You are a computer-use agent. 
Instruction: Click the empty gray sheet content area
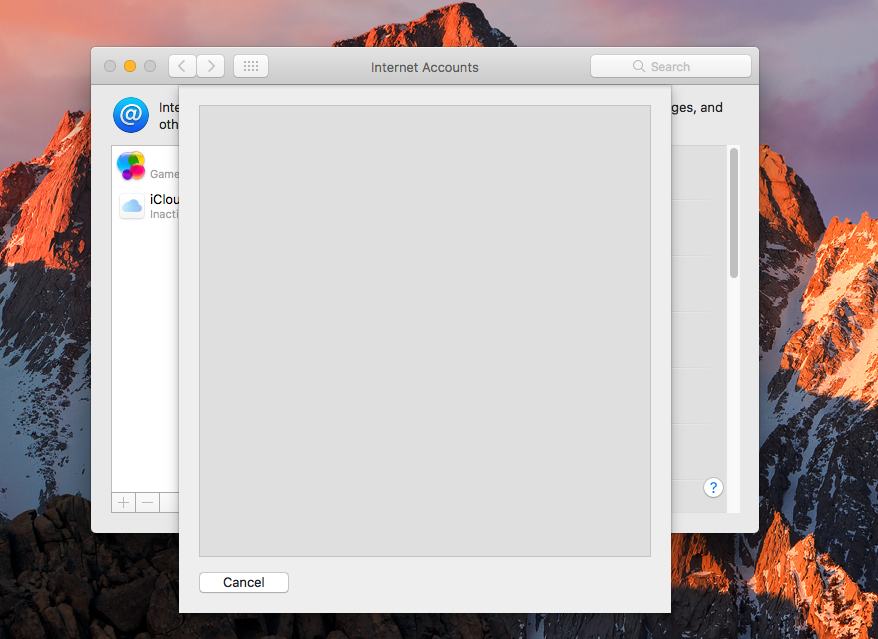[x=424, y=330]
